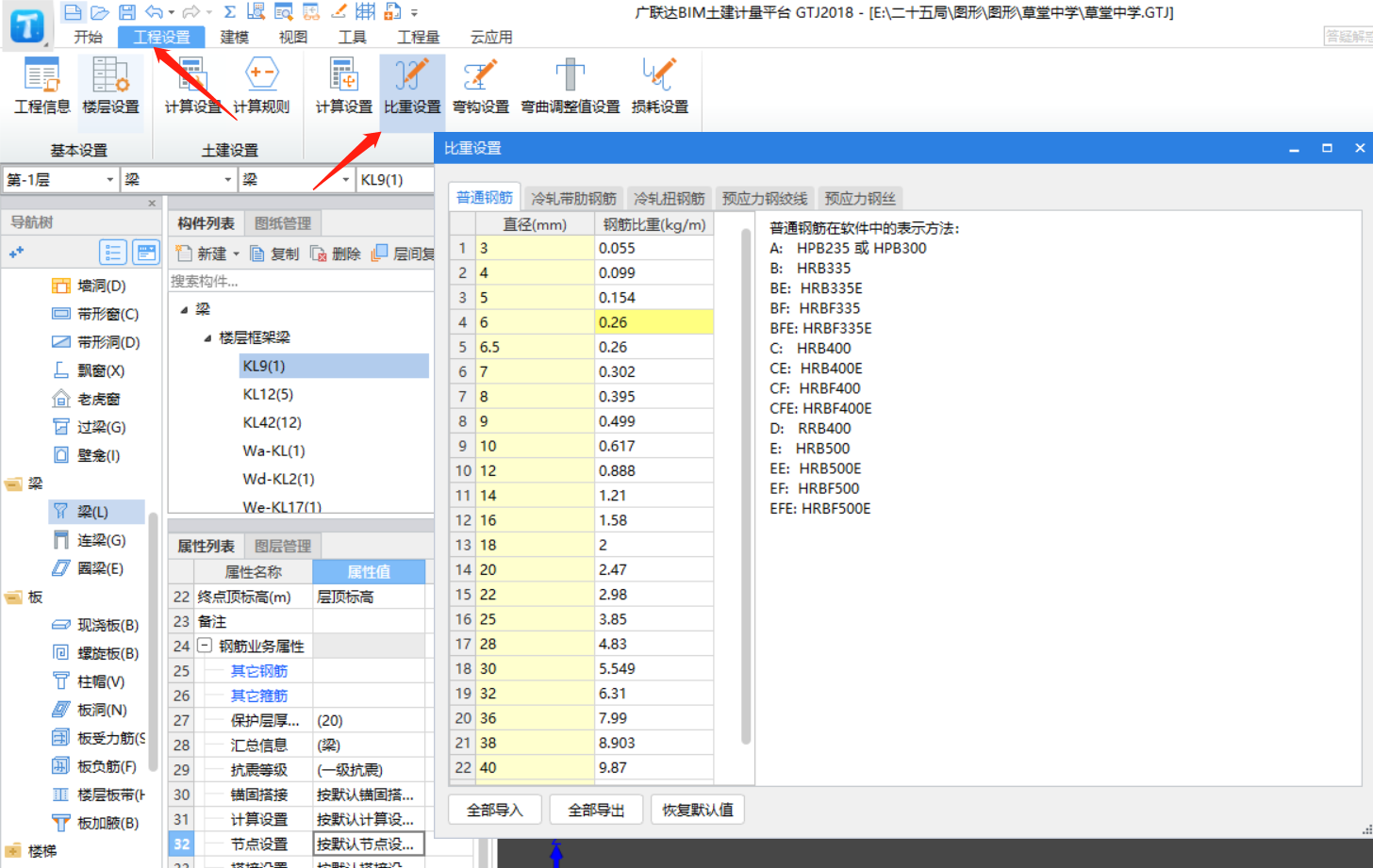Click the open folder icon in title bar
The image size is (1373, 868).
click(x=99, y=12)
